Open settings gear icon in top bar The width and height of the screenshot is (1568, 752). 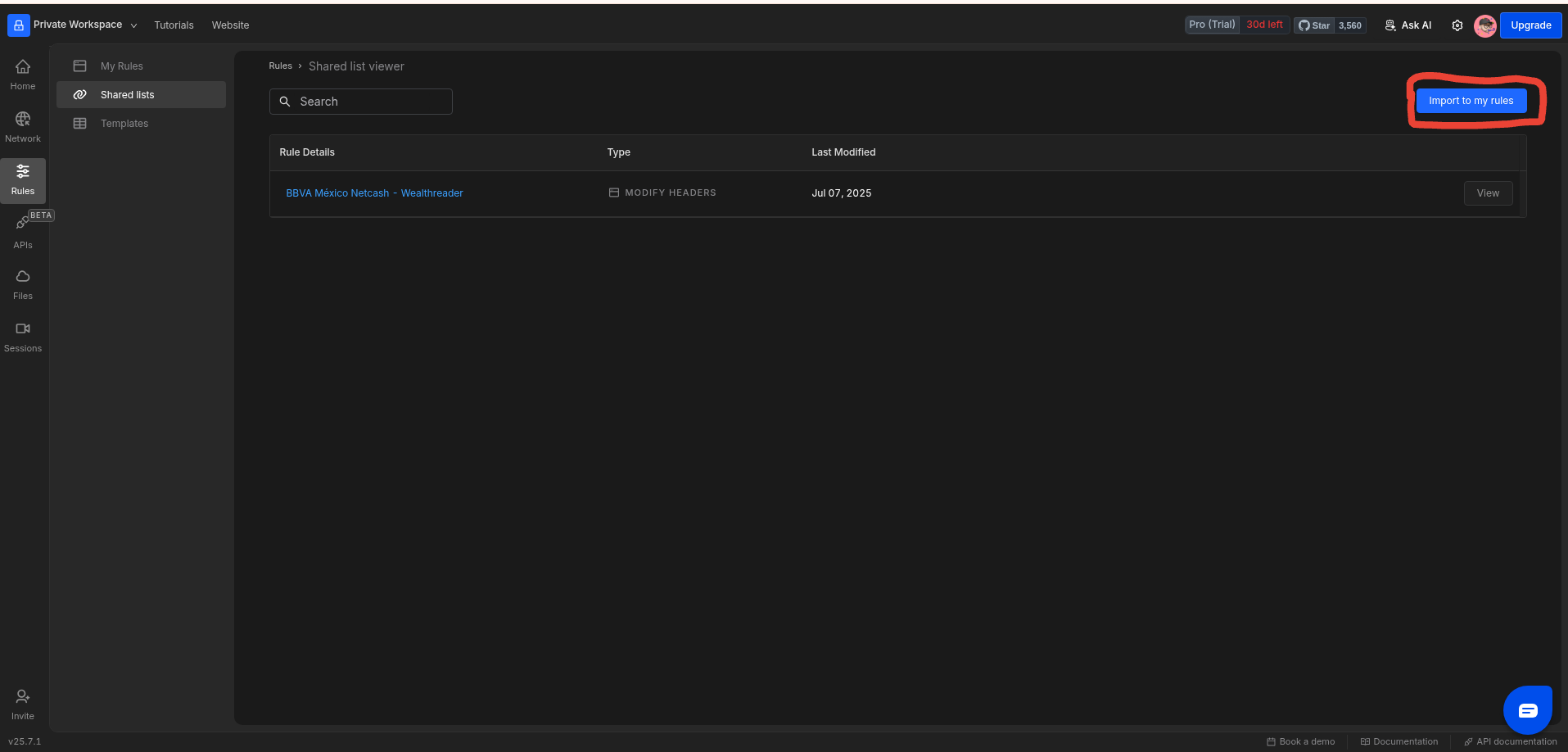1457,25
